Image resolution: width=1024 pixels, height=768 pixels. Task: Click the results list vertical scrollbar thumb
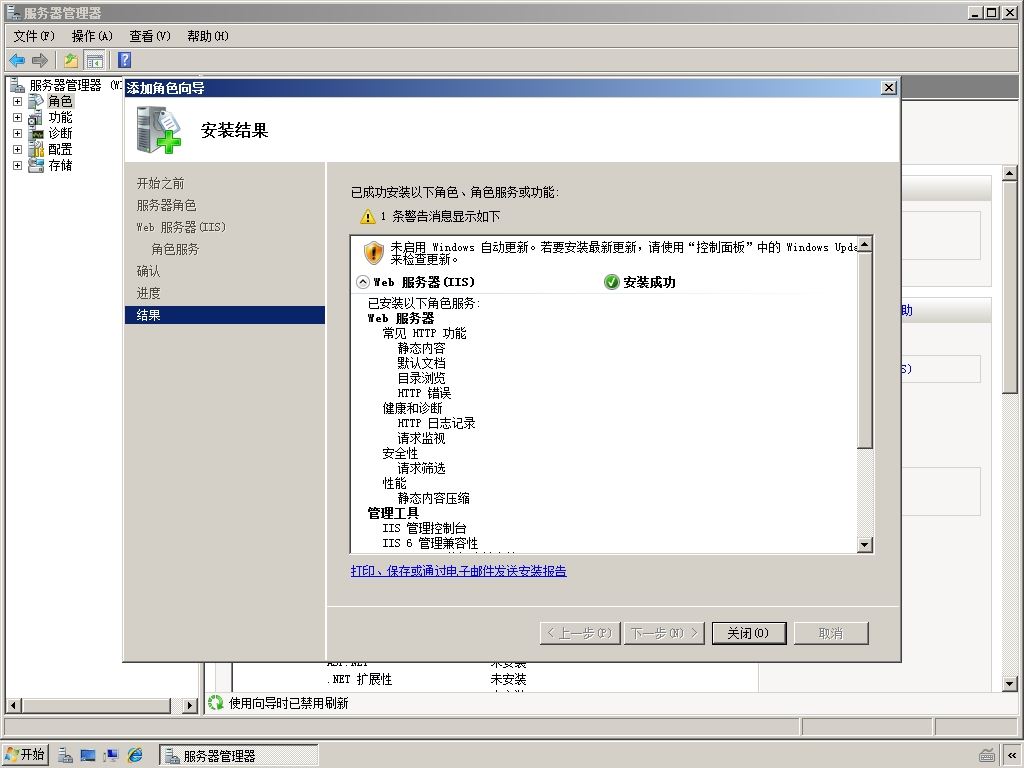tap(865, 350)
